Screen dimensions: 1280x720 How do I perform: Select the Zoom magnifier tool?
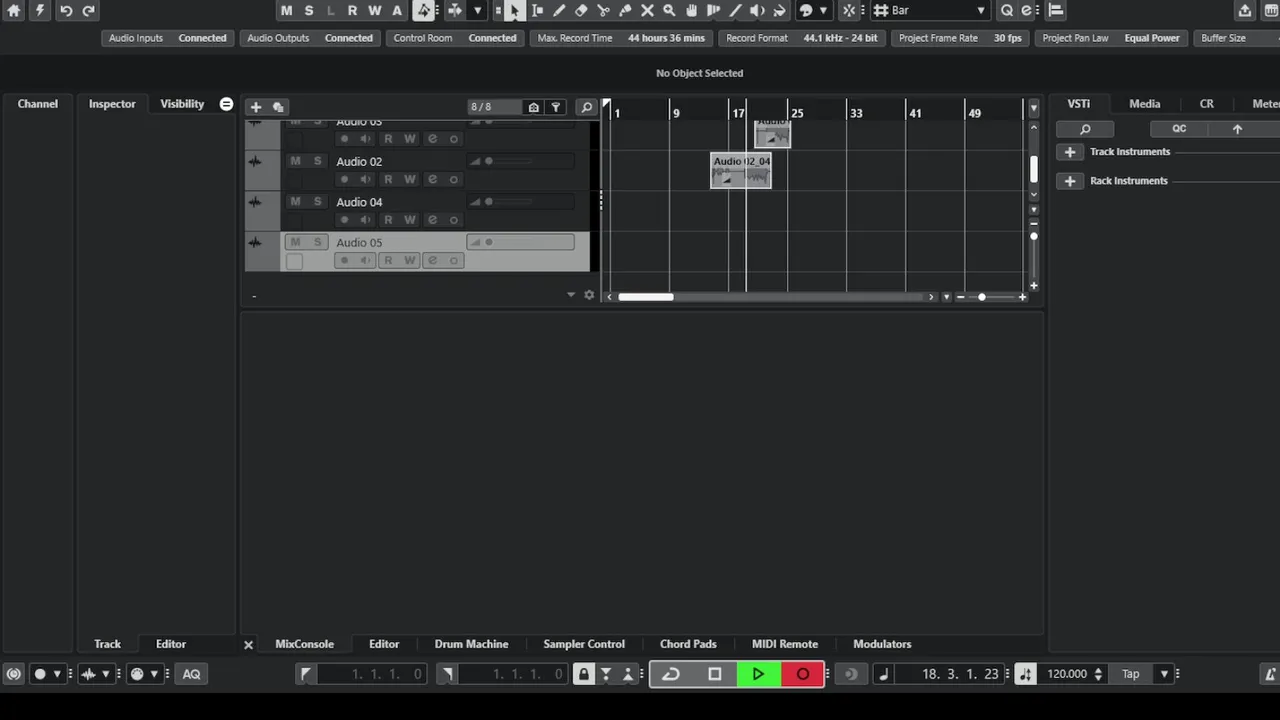[x=669, y=10]
